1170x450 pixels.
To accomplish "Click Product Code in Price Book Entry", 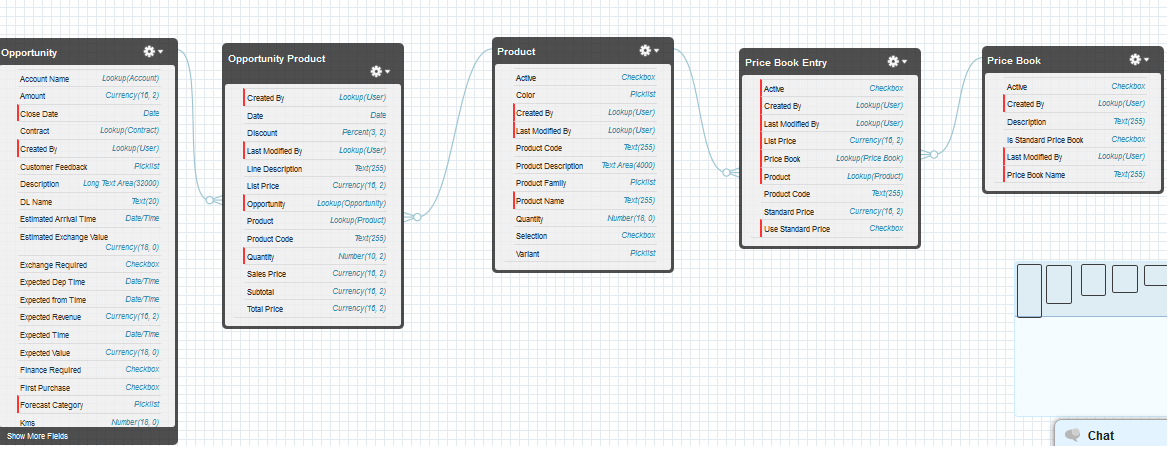I will [x=833, y=194].
